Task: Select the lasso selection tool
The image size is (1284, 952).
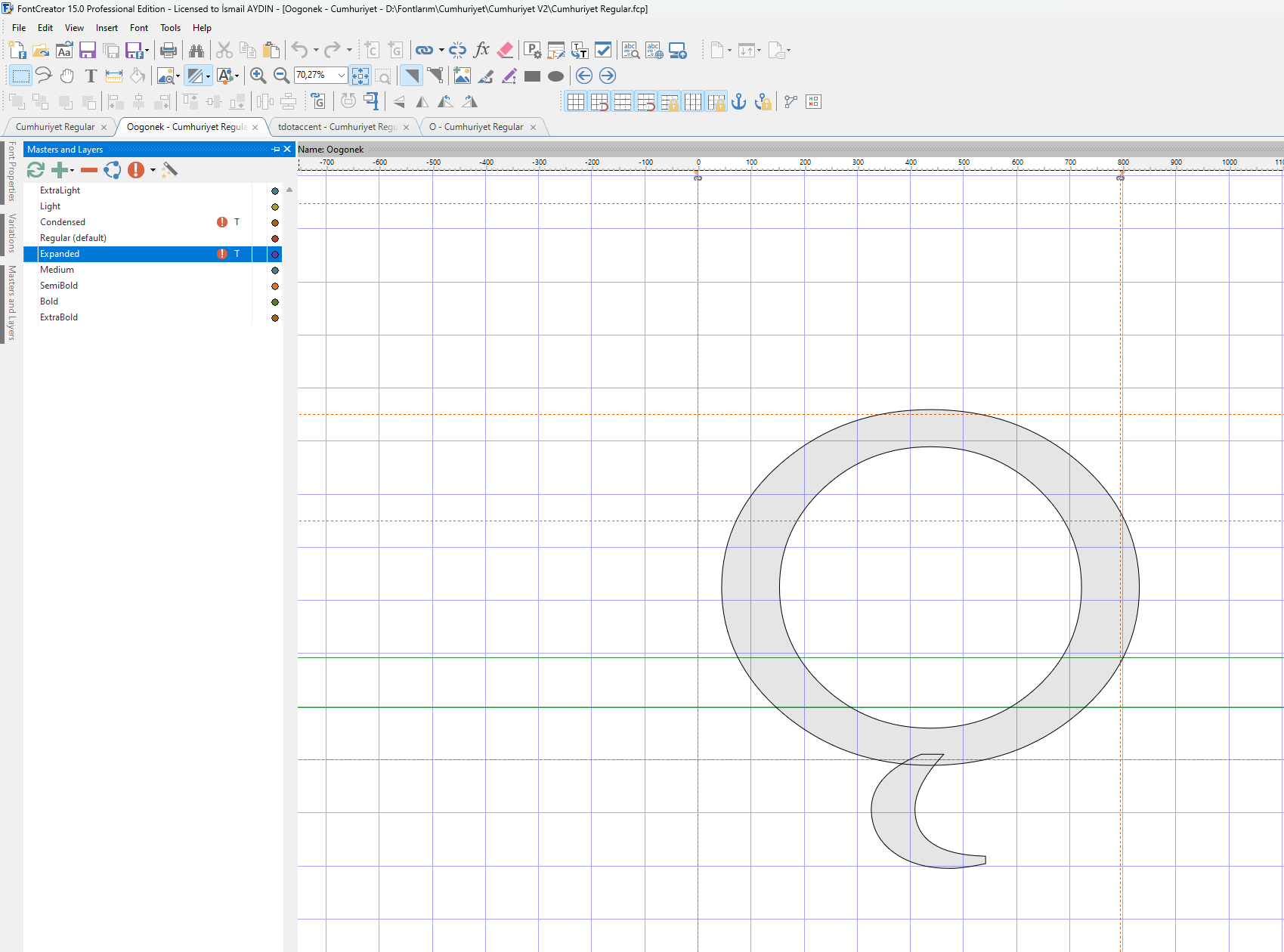Action: coord(44,76)
